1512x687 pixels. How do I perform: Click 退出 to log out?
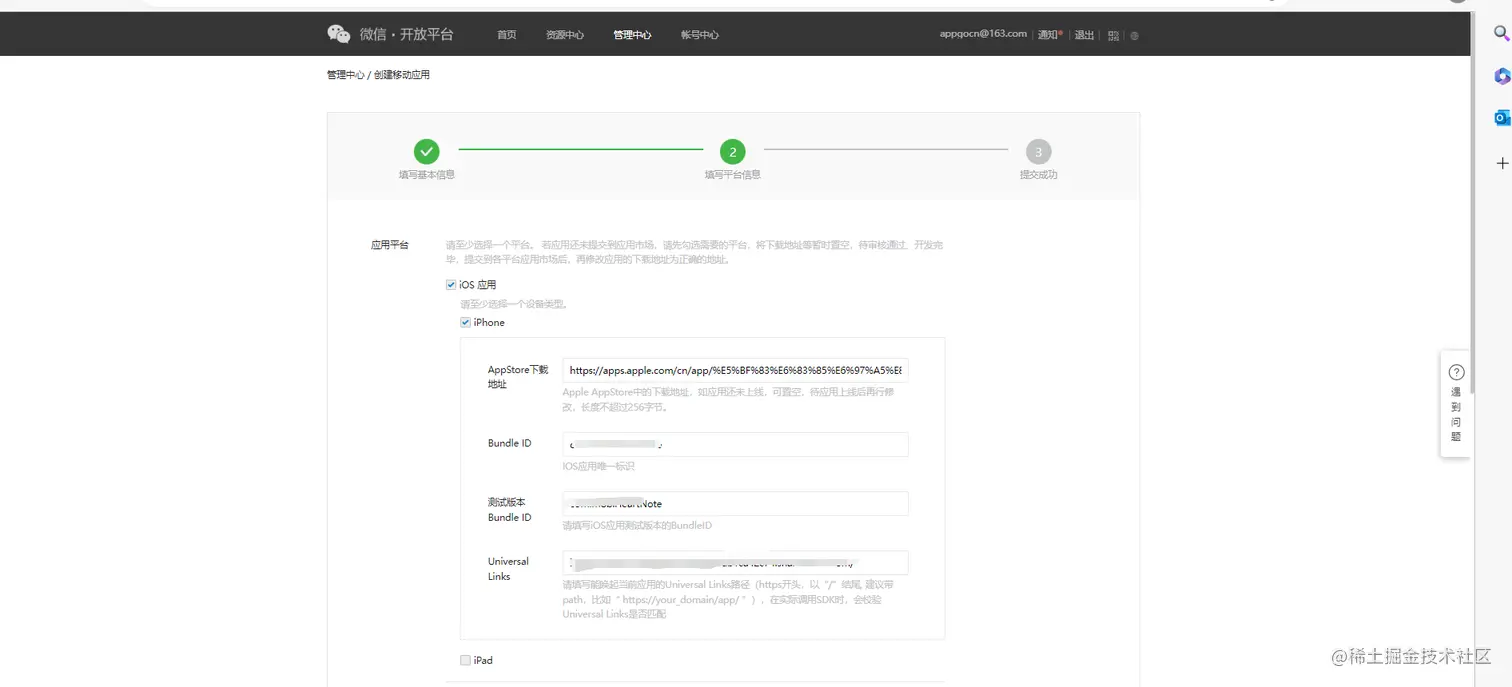(x=1084, y=34)
